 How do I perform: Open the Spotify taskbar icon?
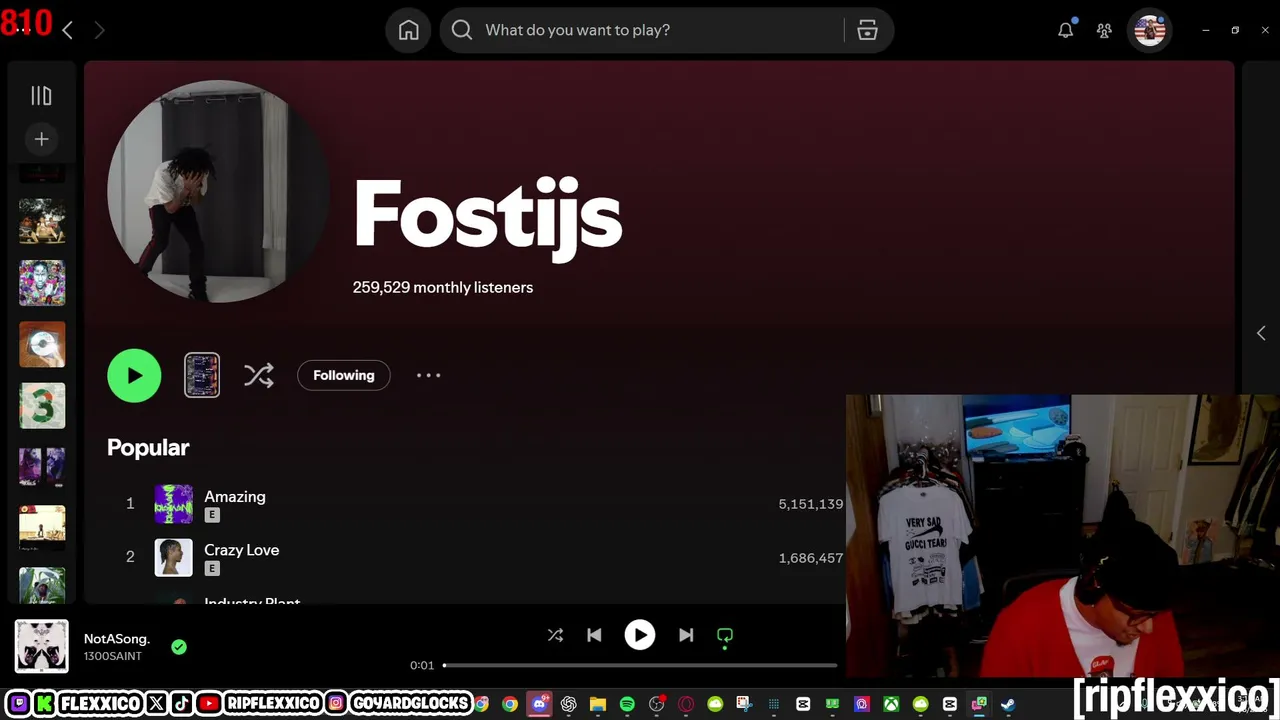click(x=627, y=704)
